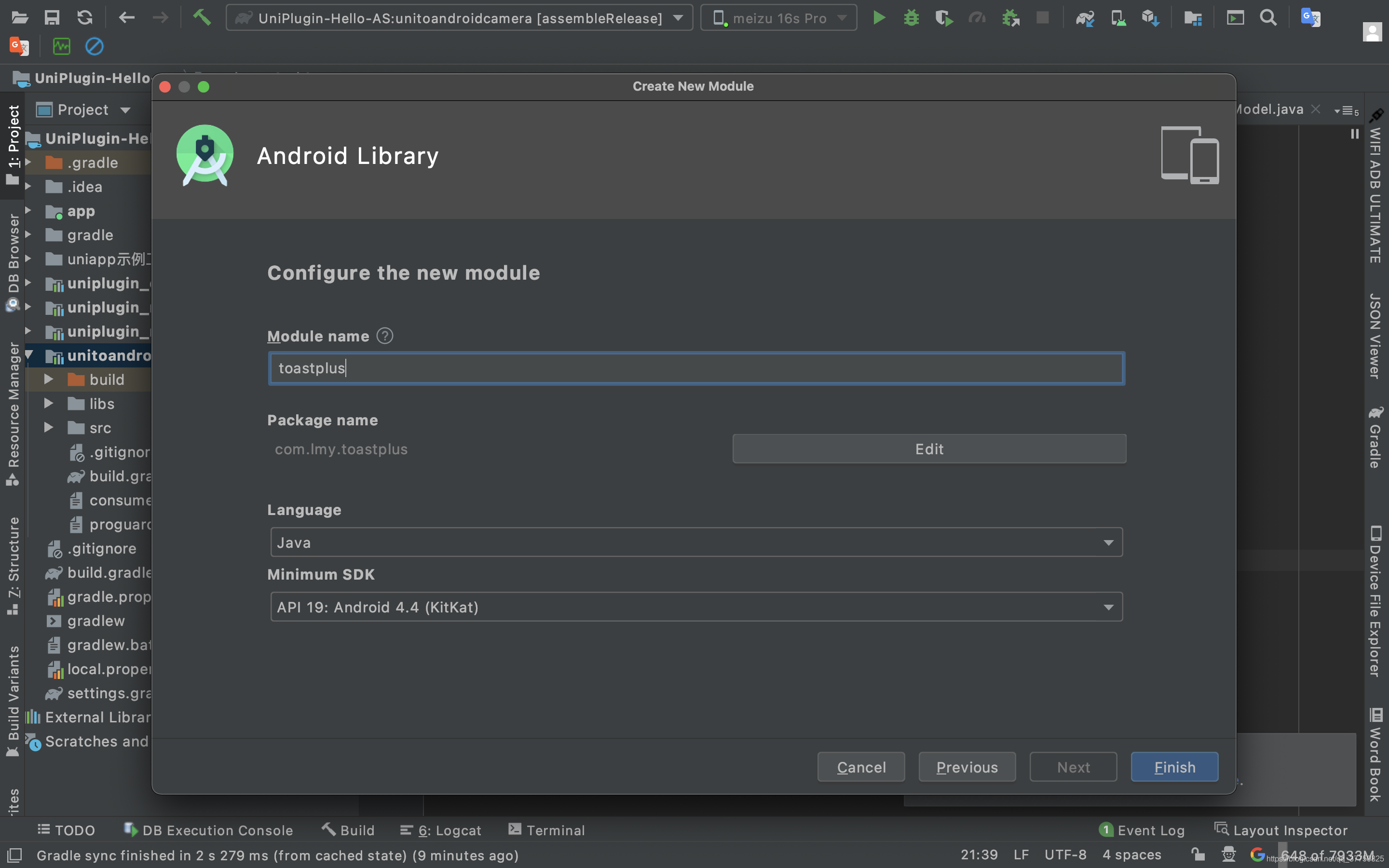
Task: Open the JSON Viewer side tab
Action: [x=1375, y=336]
